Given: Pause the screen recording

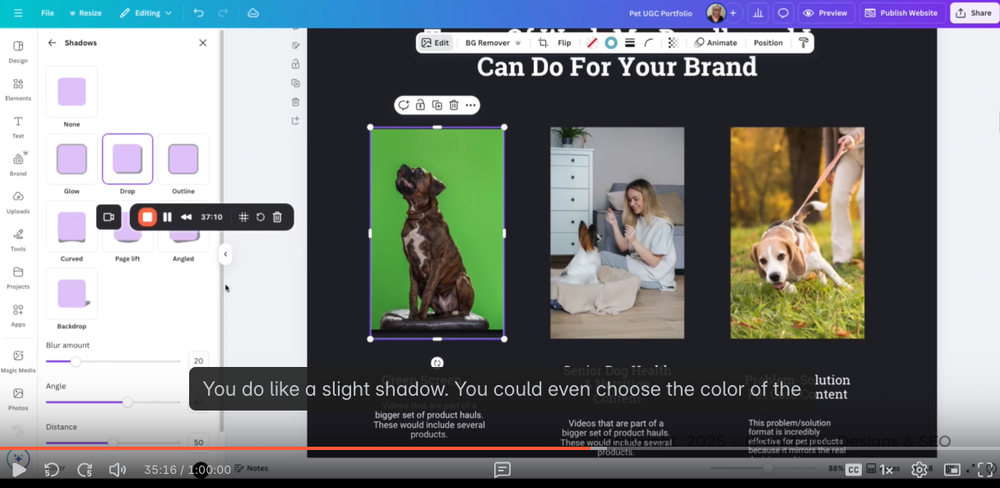Looking at the screenshot, I should tap(167, 217).
